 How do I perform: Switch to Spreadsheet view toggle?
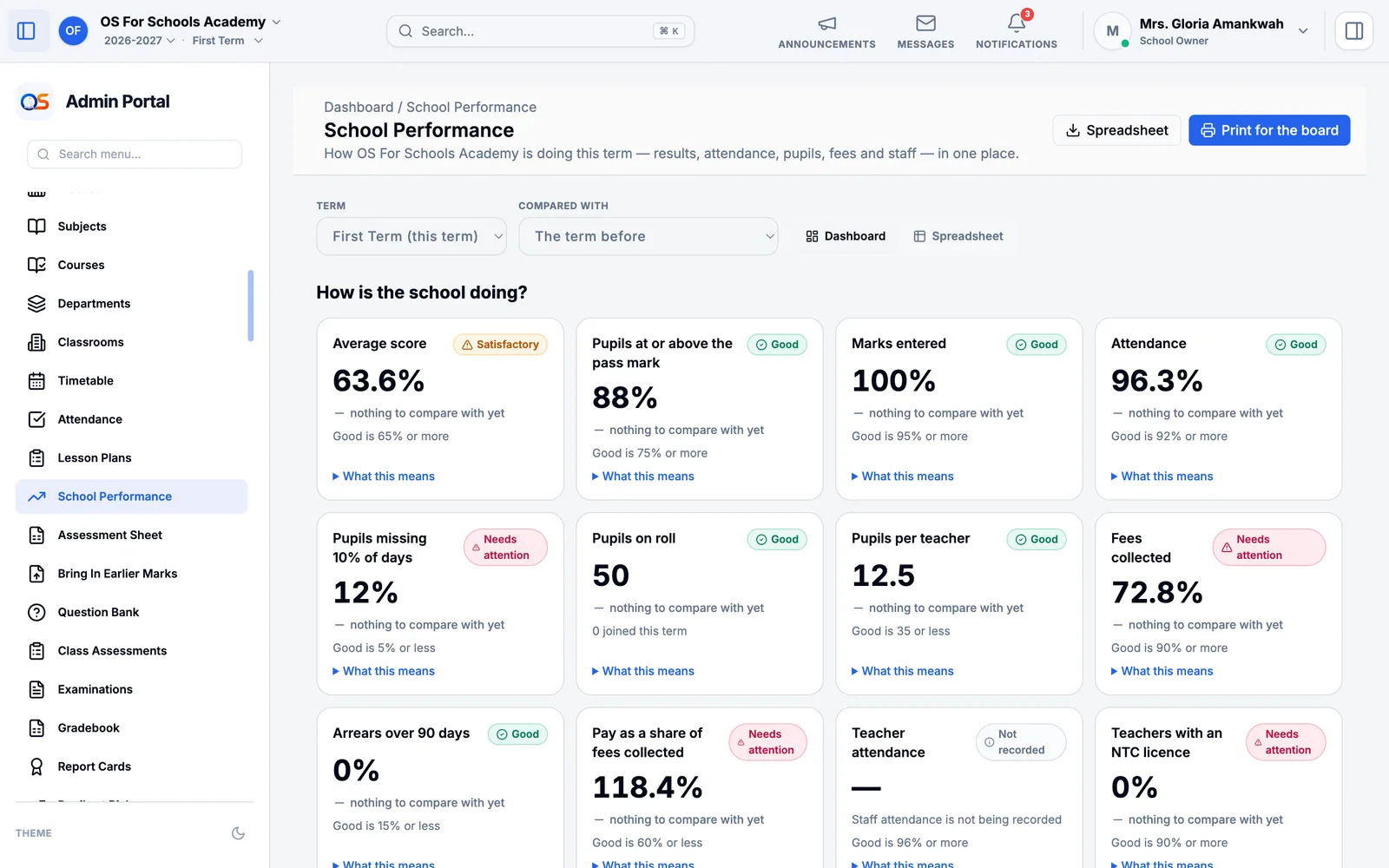[958, 236]
